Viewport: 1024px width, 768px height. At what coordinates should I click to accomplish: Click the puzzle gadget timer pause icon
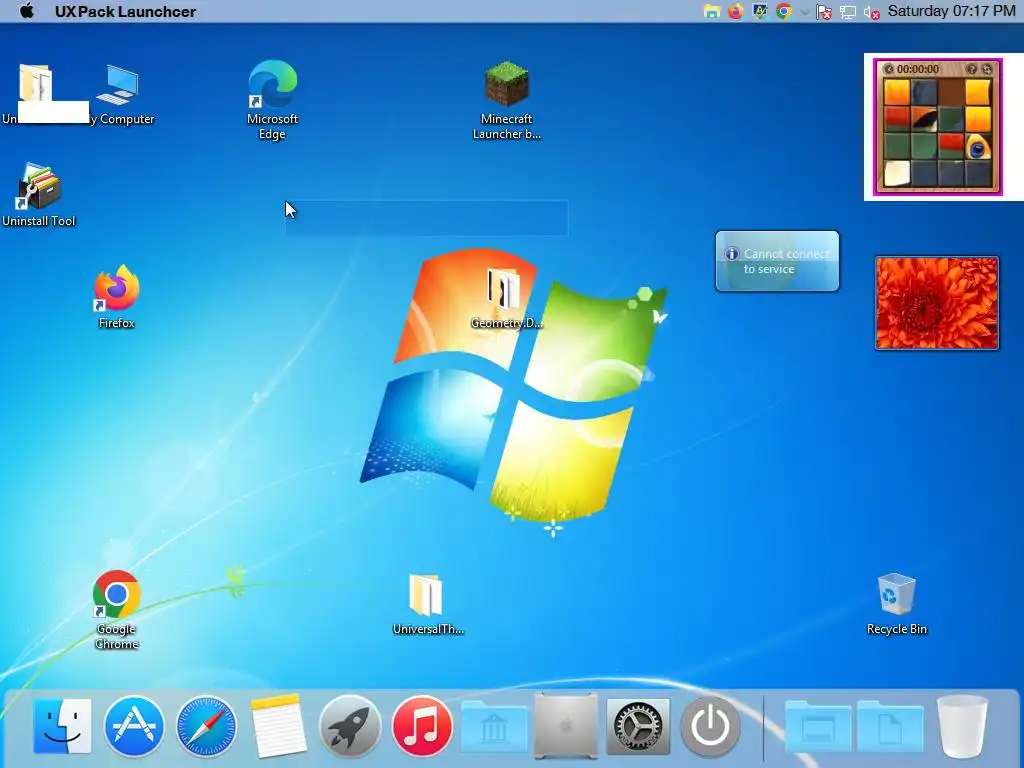[888, 69]
